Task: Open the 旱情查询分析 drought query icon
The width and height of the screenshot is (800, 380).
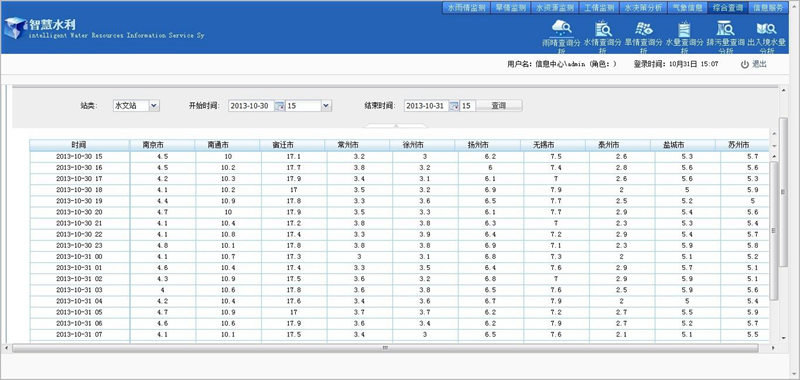Action: [643, 28]
